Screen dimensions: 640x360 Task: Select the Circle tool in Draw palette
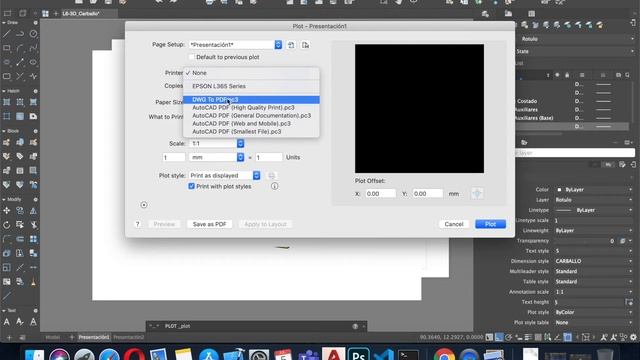[x=33, y=34]
